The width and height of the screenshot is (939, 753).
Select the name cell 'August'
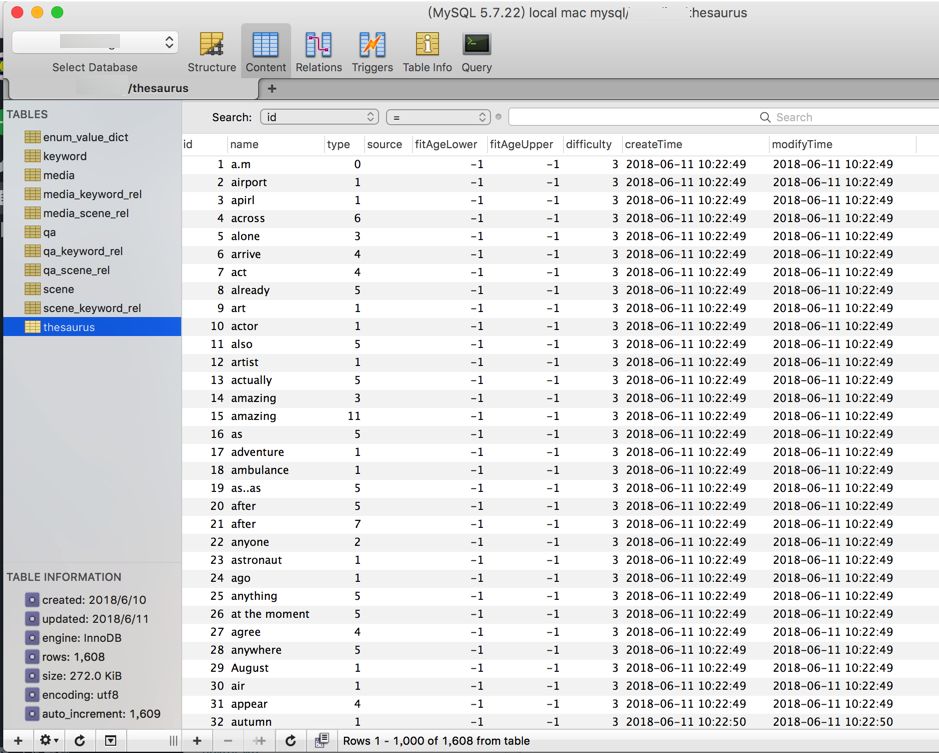(x=250, y=668)
